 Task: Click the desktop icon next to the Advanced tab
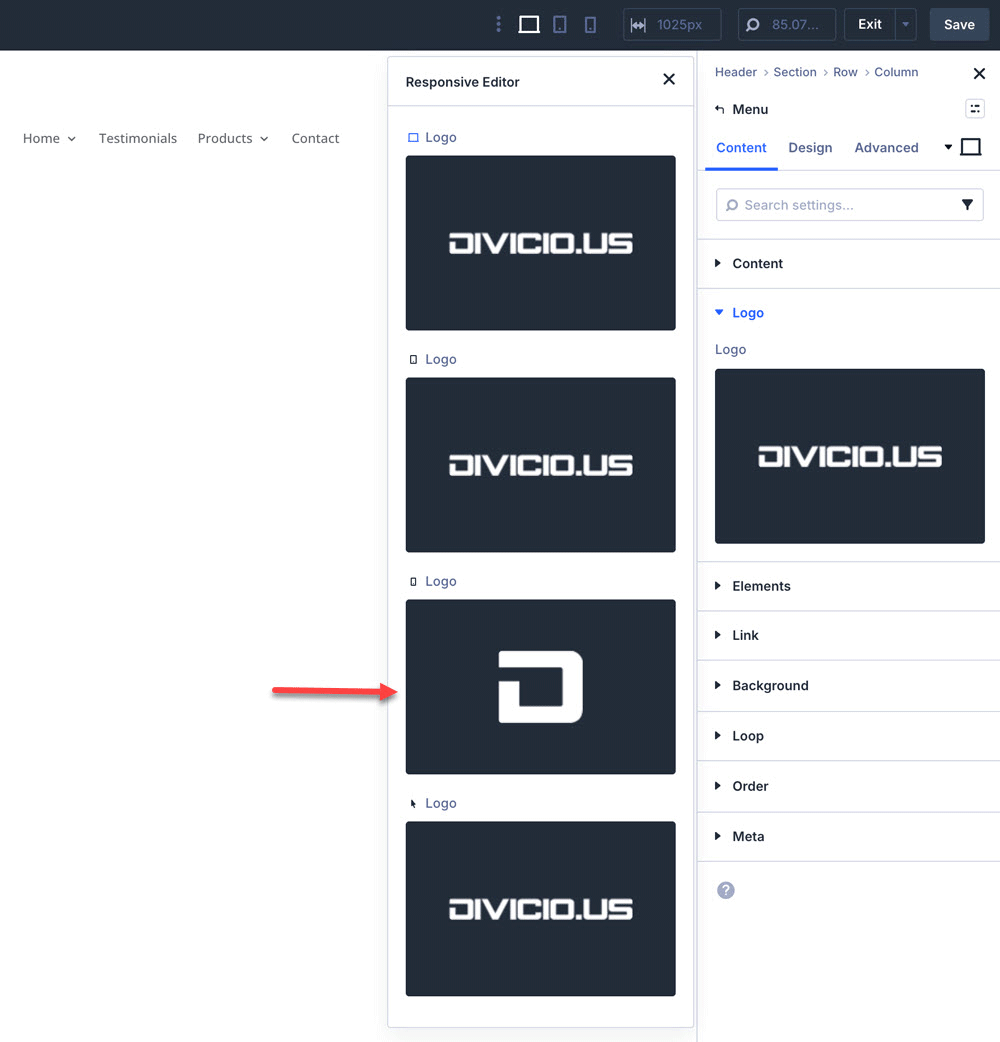(x=970, y=146)
